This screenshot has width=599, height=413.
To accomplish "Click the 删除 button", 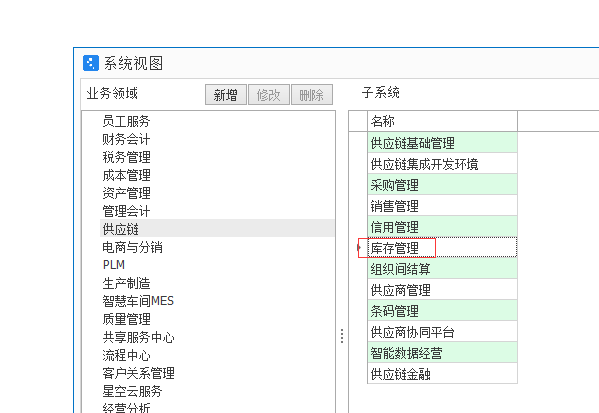I will coord(312,95).
